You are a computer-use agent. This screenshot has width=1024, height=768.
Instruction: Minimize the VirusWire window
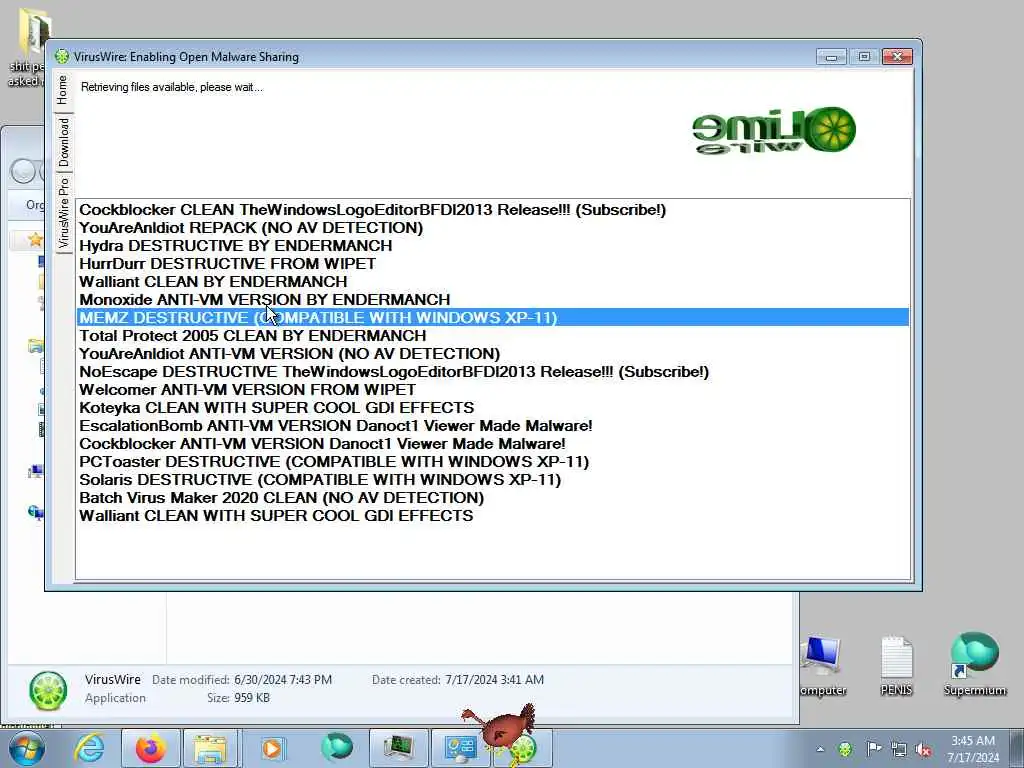pyautogui.click(x=831, y=57)
